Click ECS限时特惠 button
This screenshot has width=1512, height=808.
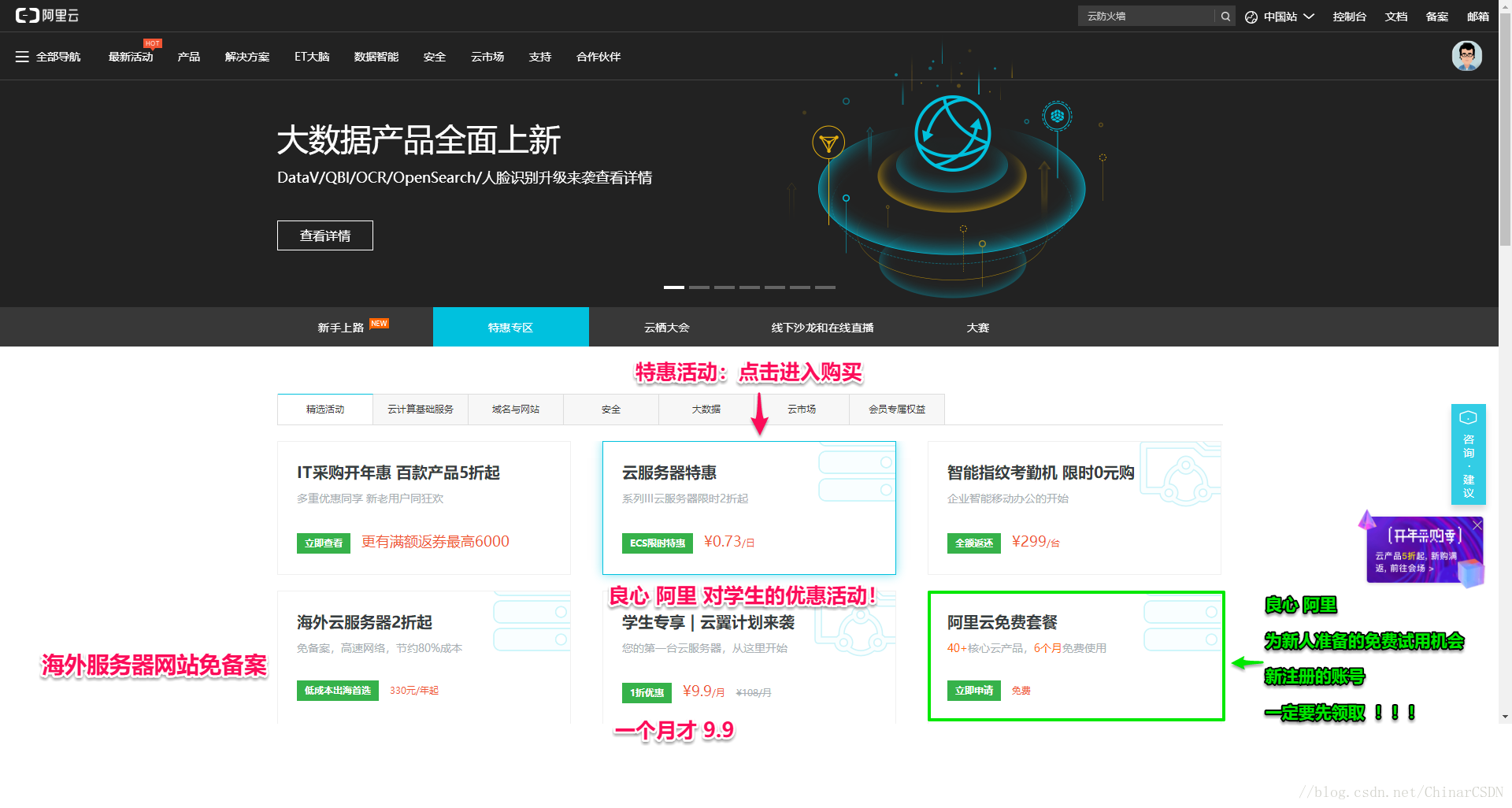click(658, 543)
